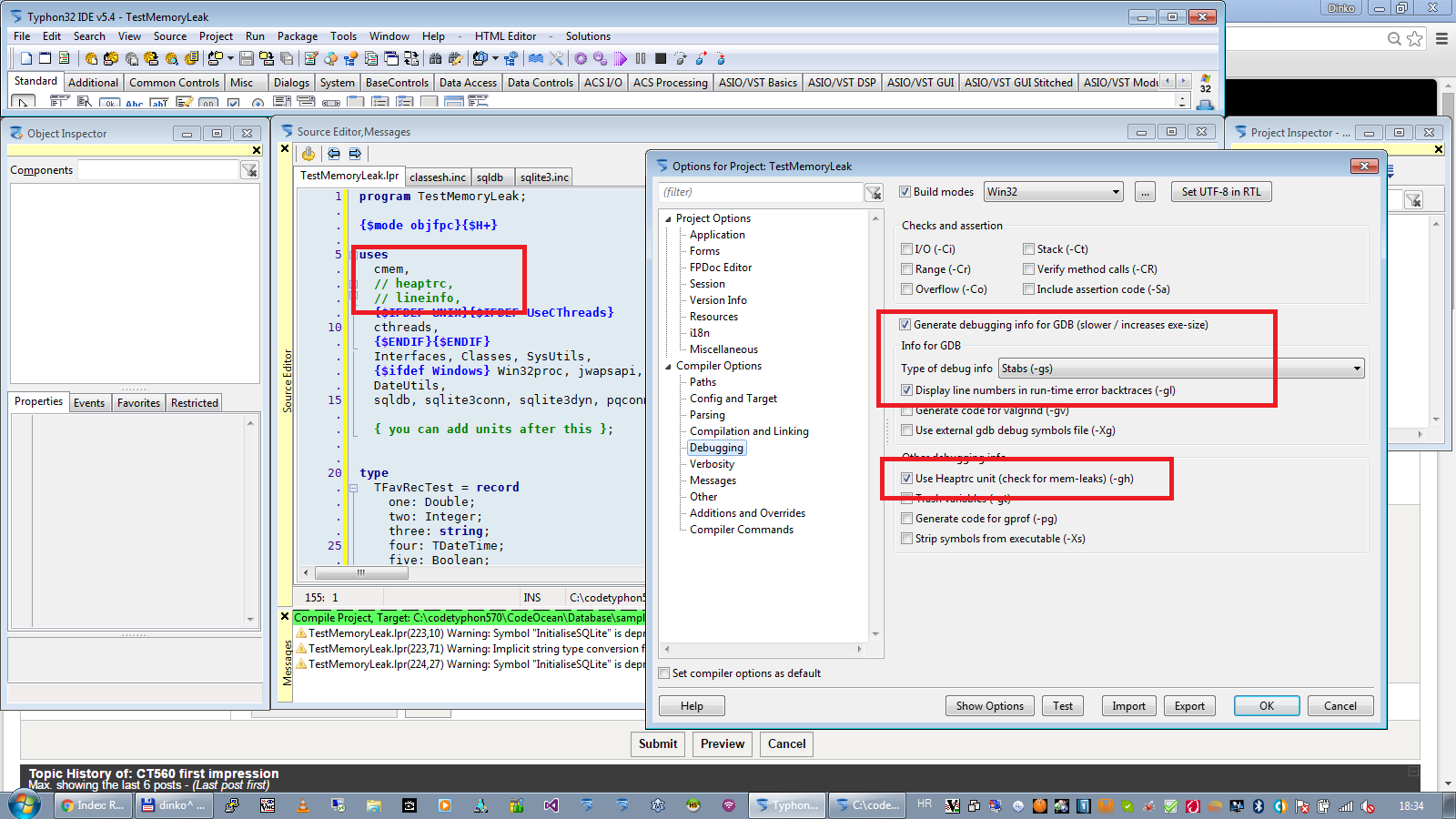Click the Windows Start button
This screenshot has width=1456, height=819.
25,805
